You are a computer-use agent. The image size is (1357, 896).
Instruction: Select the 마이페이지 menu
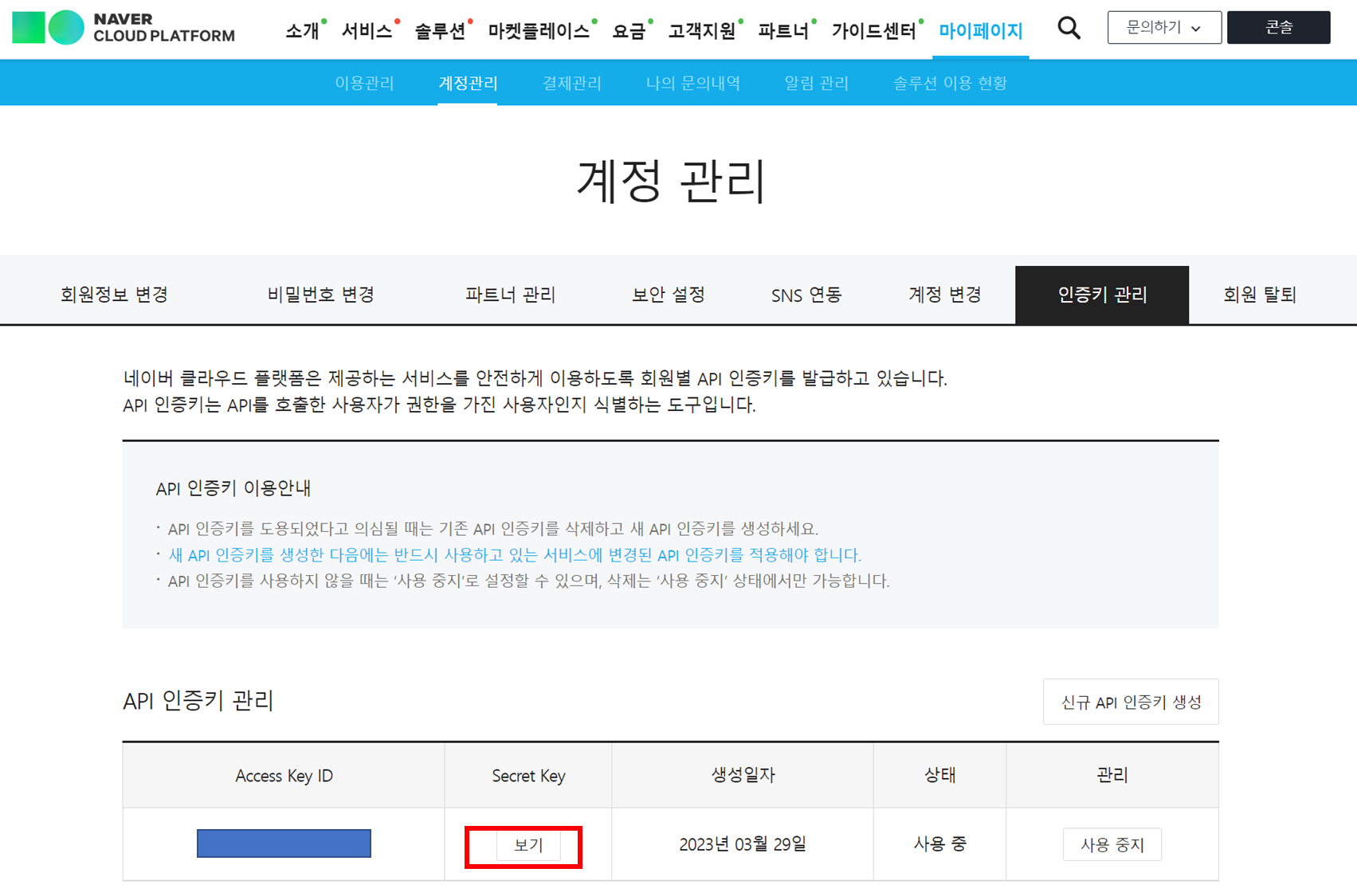980,31
